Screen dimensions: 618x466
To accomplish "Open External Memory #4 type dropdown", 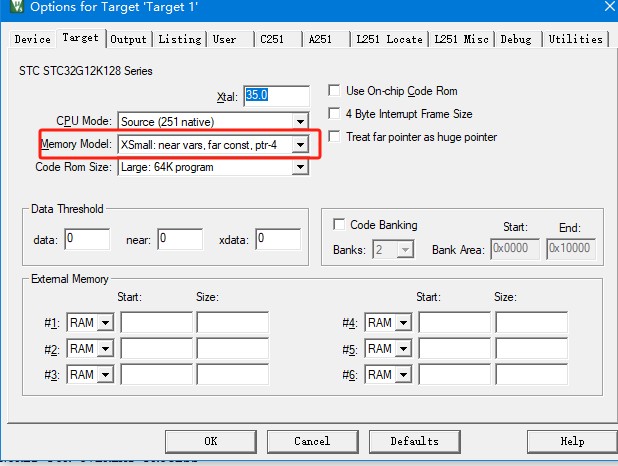I will tap(403, 323).
